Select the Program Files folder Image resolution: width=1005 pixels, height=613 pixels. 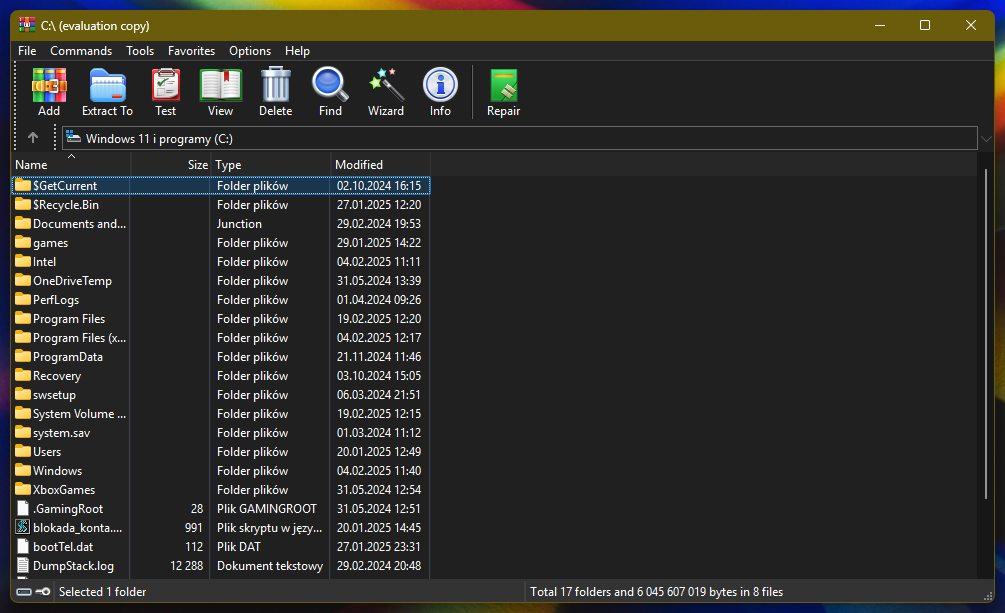coord(68,319)
